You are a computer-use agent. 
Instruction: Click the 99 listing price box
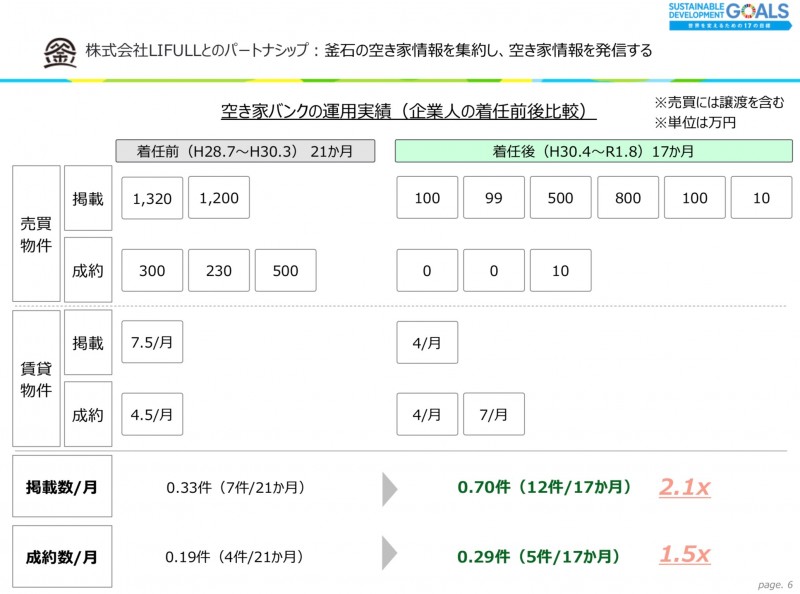494,198
